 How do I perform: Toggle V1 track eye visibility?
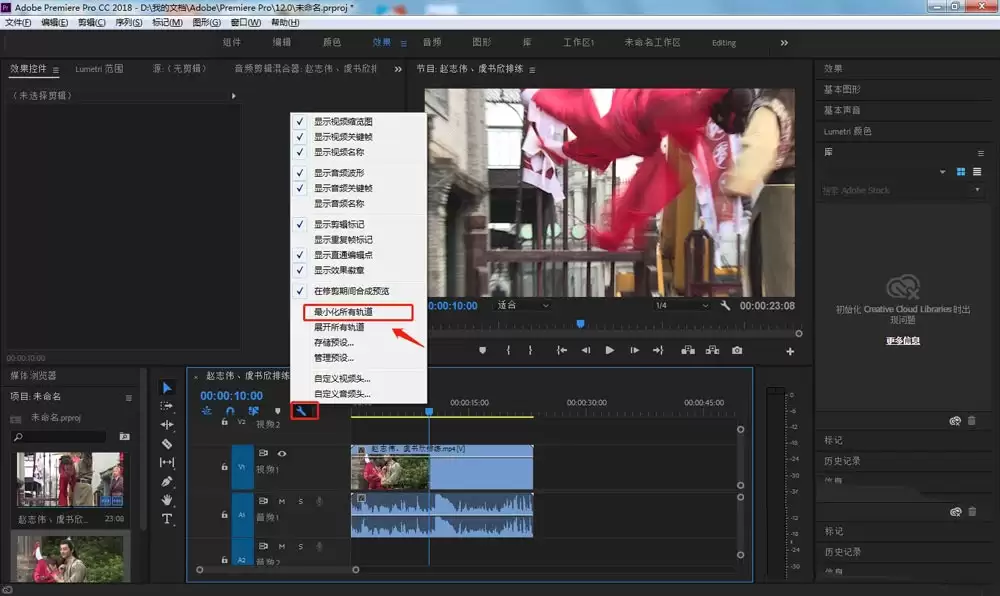click(282, 453)
